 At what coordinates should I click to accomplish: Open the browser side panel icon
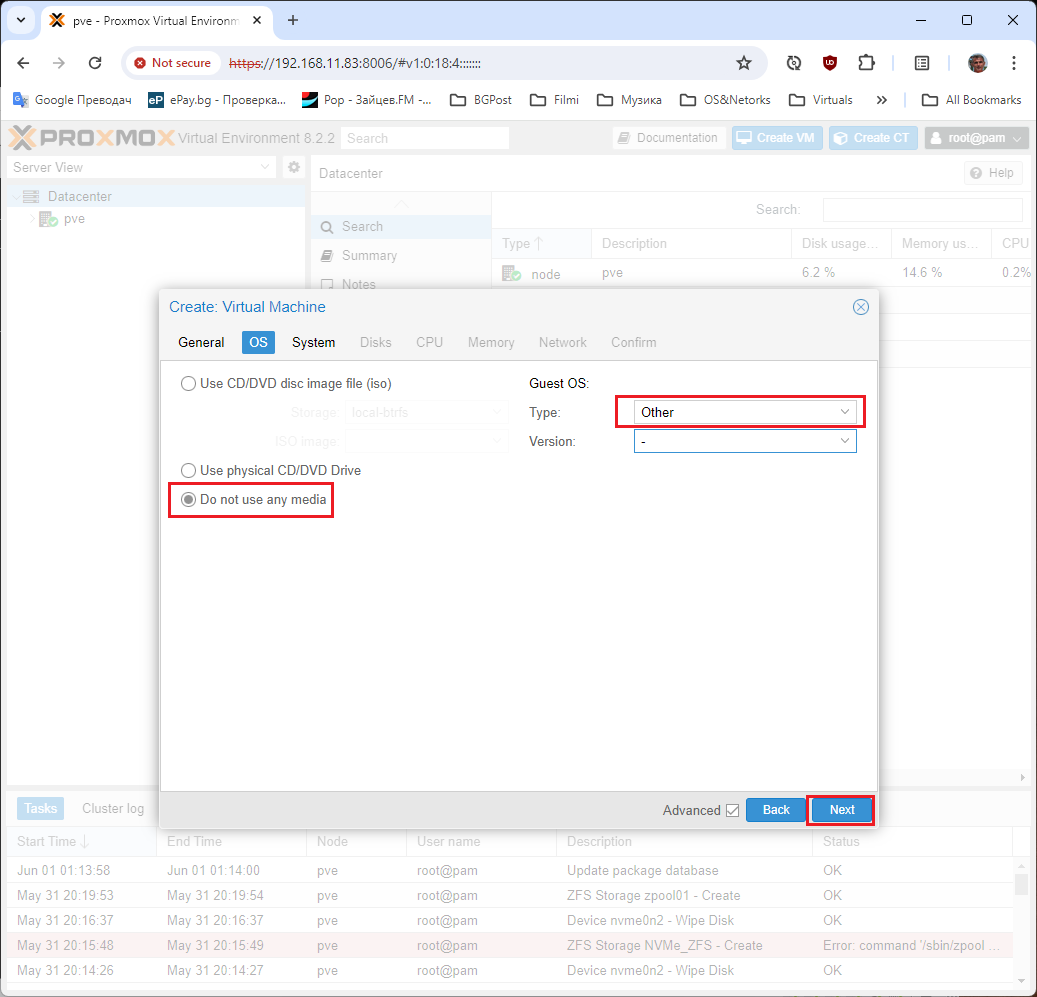click(921, 63)
